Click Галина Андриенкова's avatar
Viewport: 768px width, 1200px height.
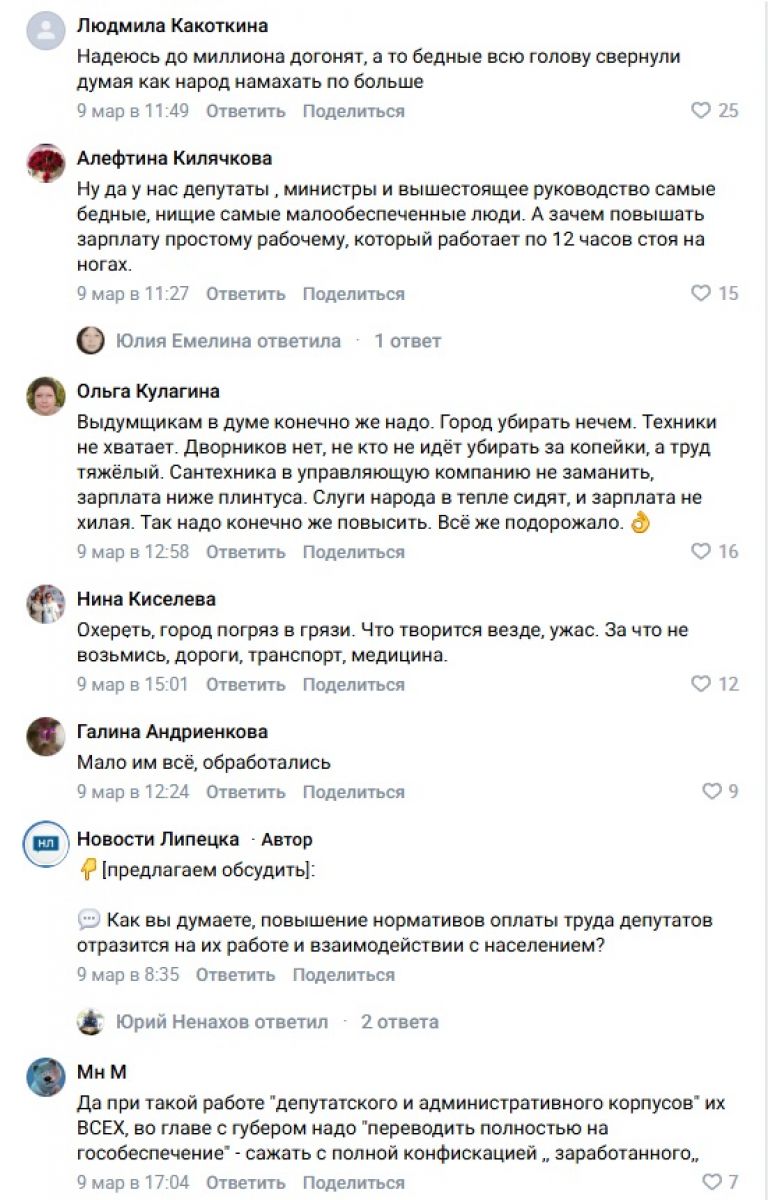pos(46,737)
